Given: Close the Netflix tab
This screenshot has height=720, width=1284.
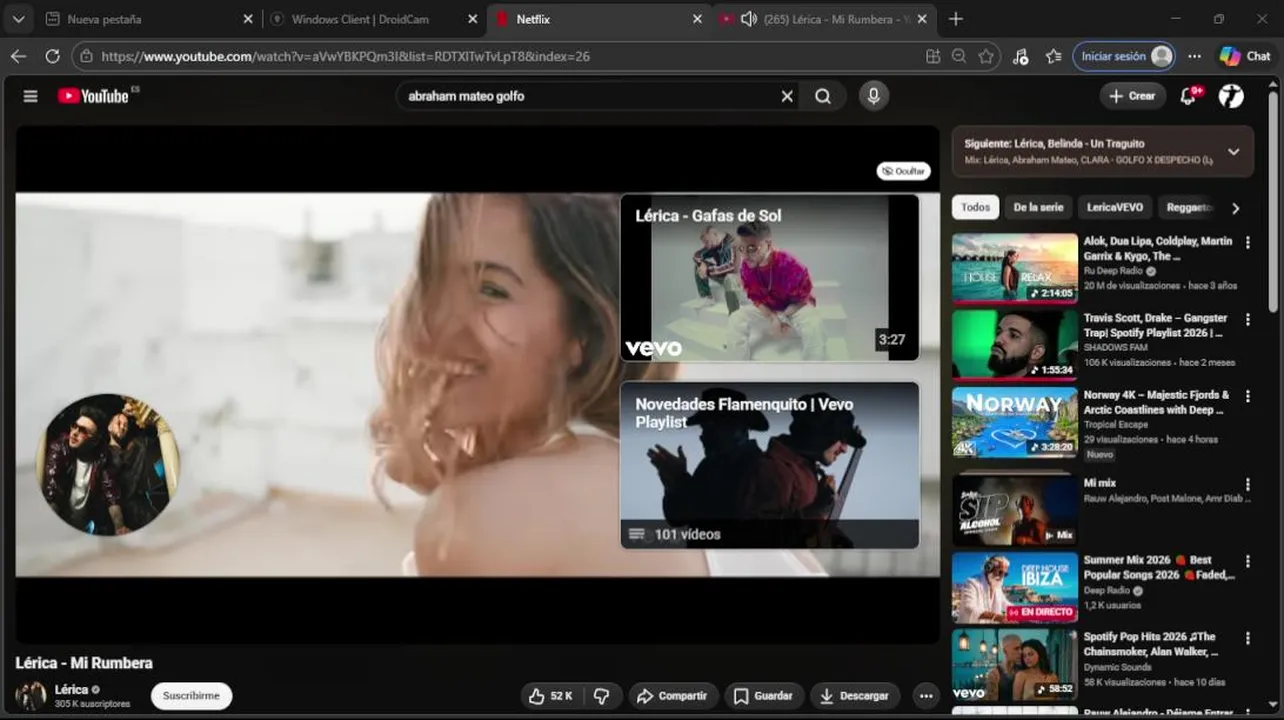Looking at the screenshot, I should pyautogui.click(x=698, y=19).
